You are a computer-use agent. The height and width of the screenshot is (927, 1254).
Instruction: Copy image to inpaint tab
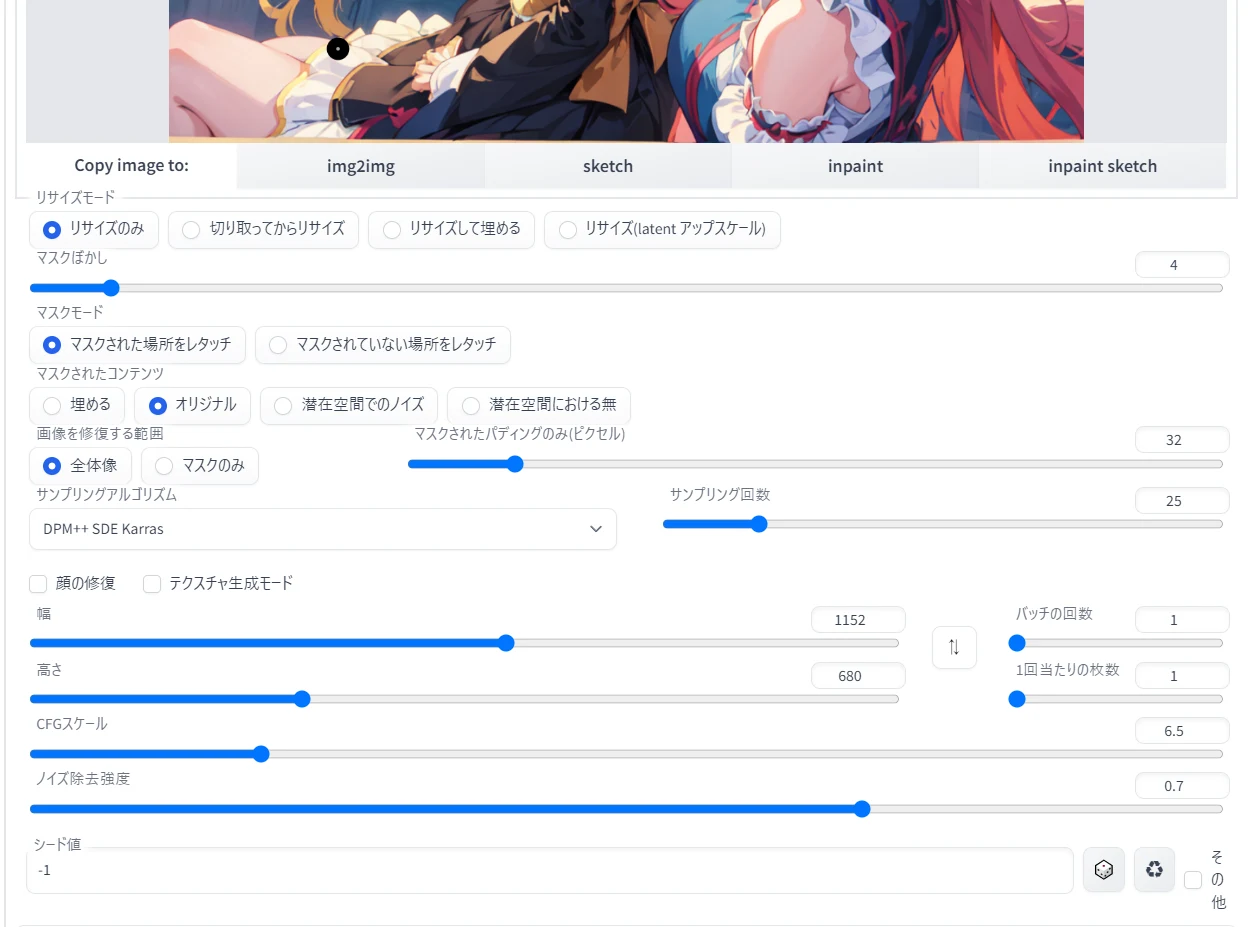855,166
